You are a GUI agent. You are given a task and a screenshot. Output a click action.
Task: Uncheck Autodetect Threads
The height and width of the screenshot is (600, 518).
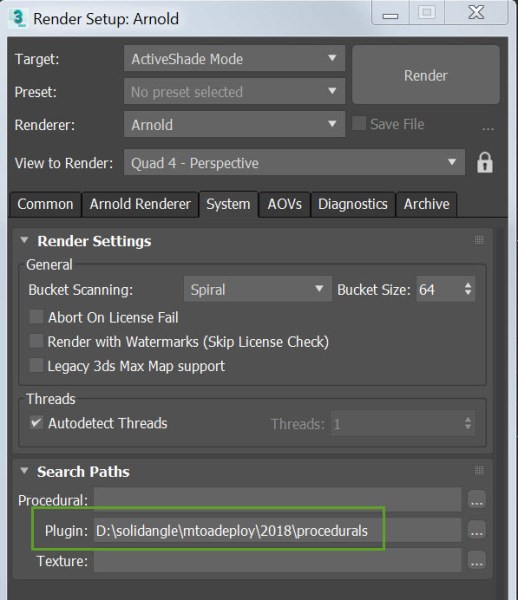click(36, 423)
